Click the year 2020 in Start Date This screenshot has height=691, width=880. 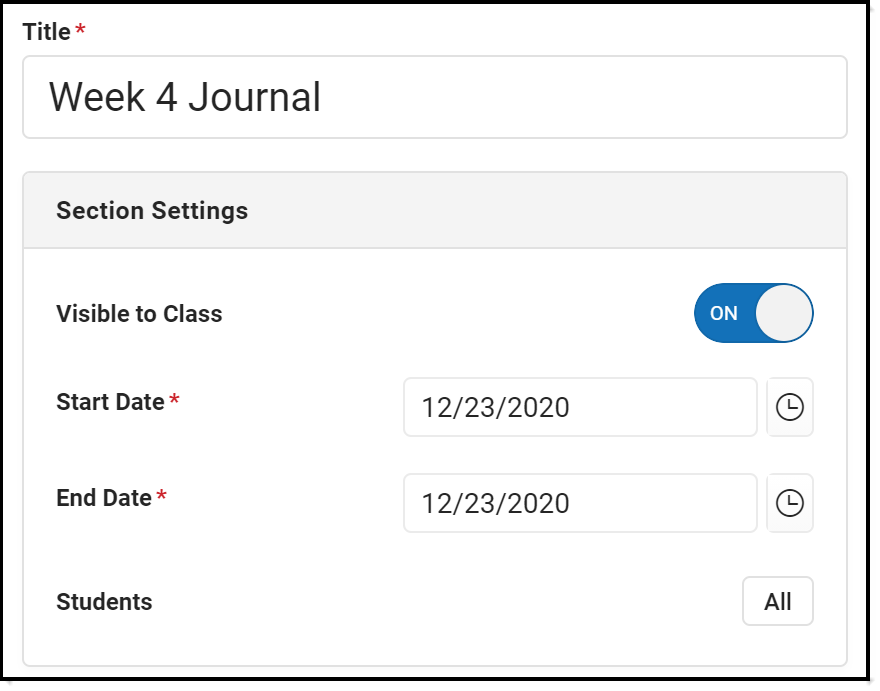(x=537, y=408)
